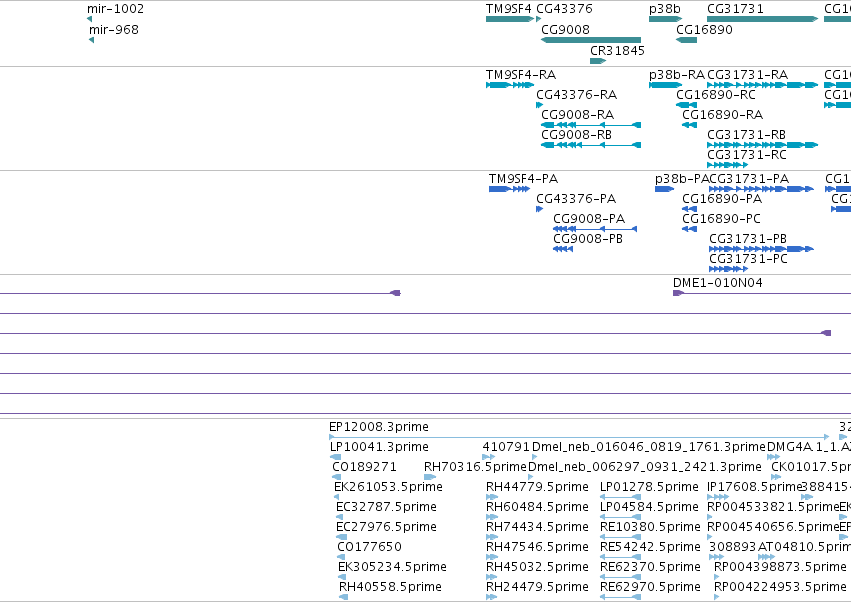Click the p38b gene label
Screen dimensions: 851x602
[665, 9]
